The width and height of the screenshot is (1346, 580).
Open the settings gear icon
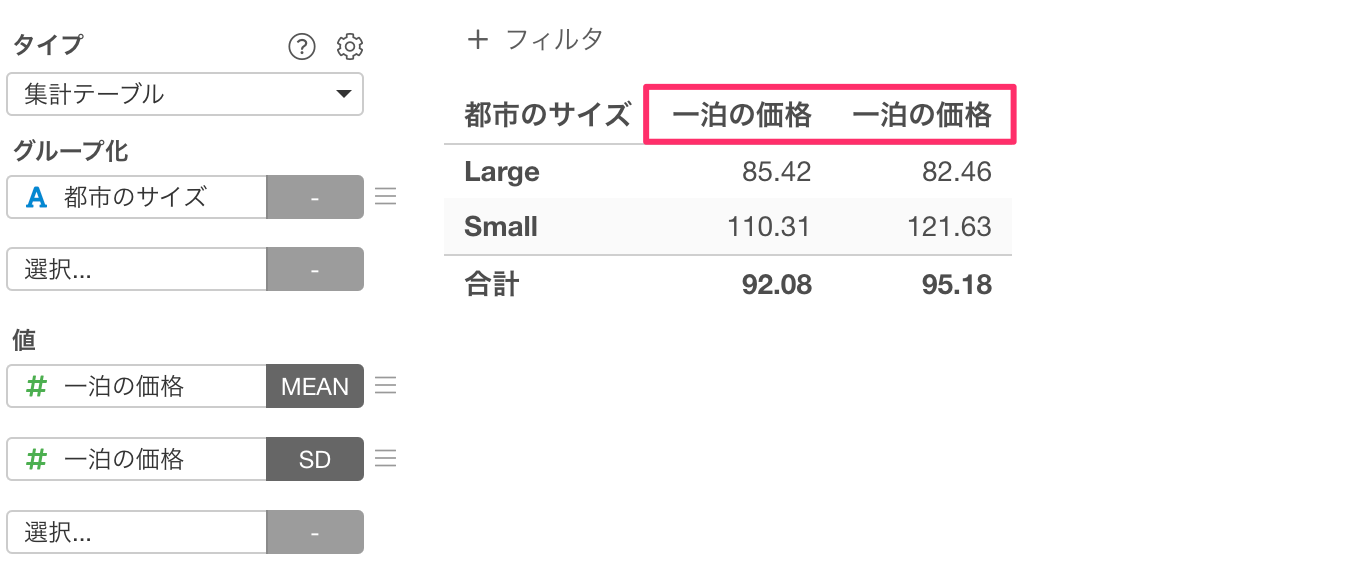tap(350, 46)
